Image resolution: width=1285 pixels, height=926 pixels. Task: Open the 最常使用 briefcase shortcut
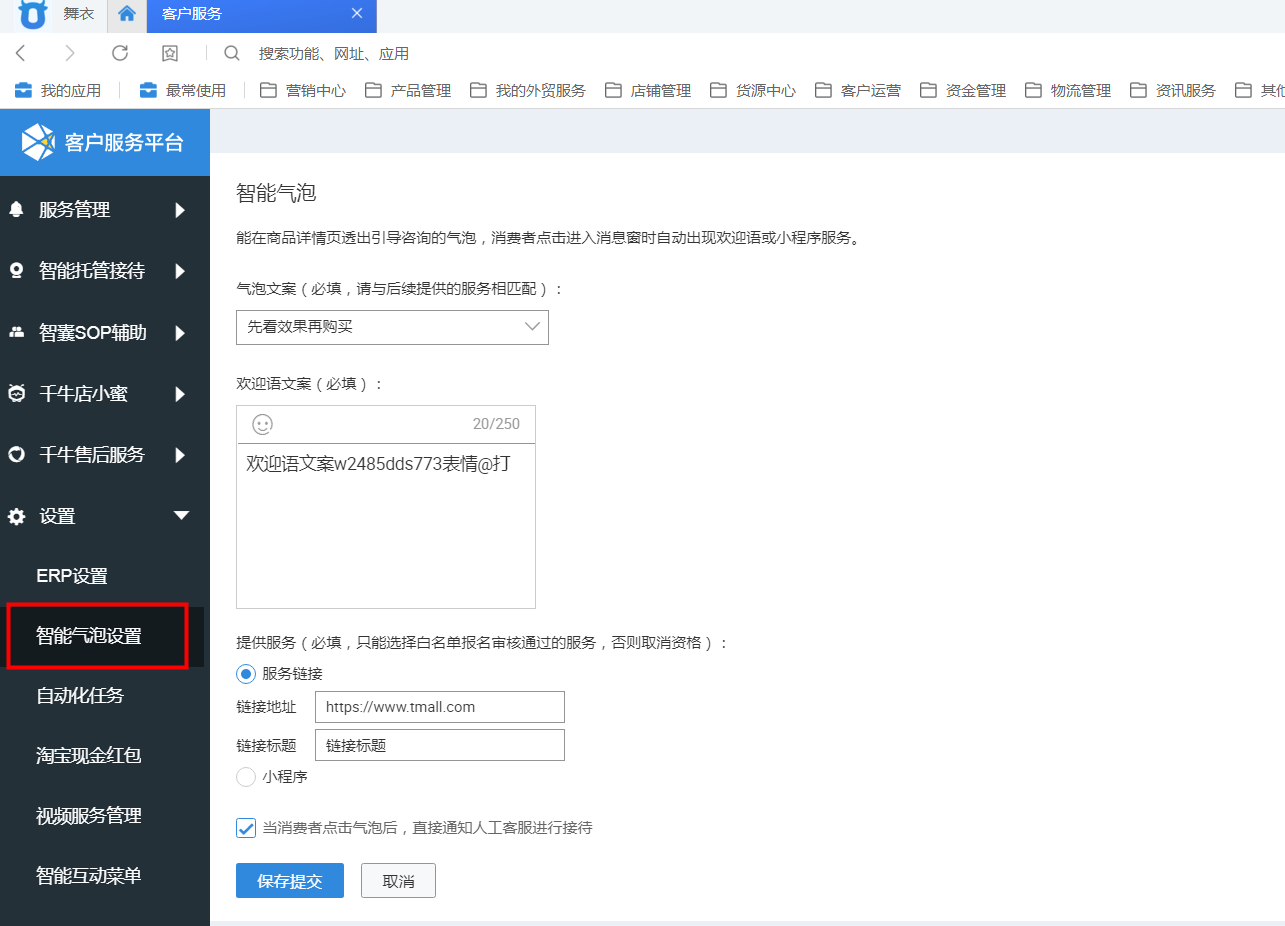[x=183, y=90]
